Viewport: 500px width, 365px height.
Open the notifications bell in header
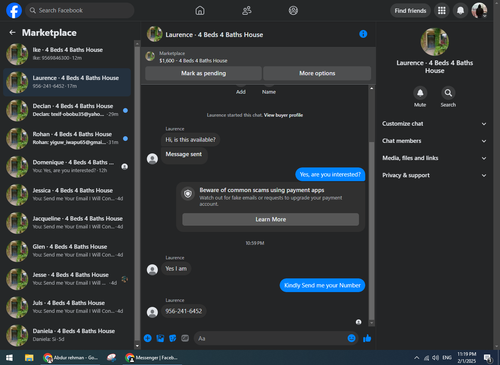tap(460, 11)
